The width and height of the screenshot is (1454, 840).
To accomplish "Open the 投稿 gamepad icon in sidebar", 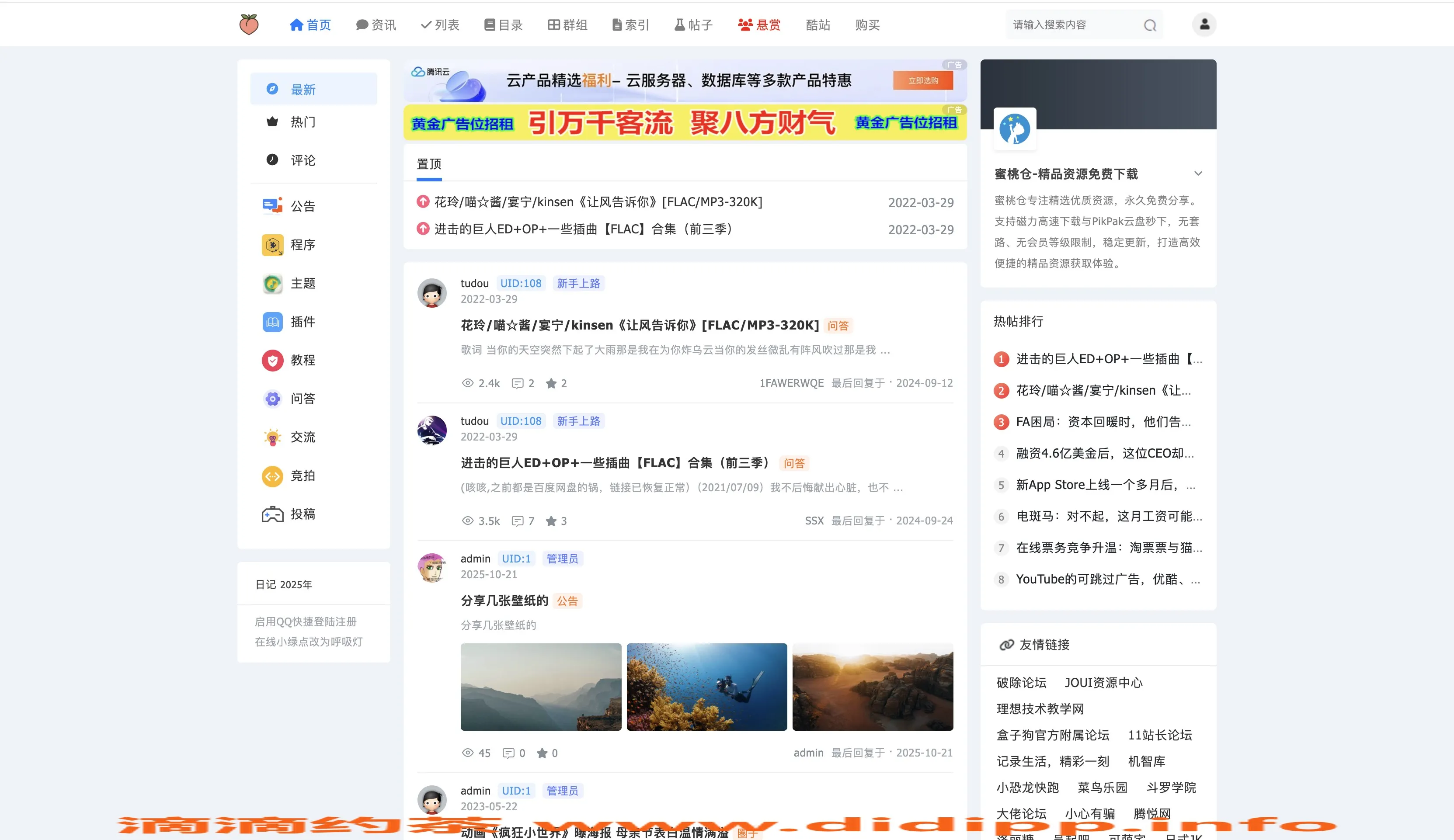I will tap(272, 514).
